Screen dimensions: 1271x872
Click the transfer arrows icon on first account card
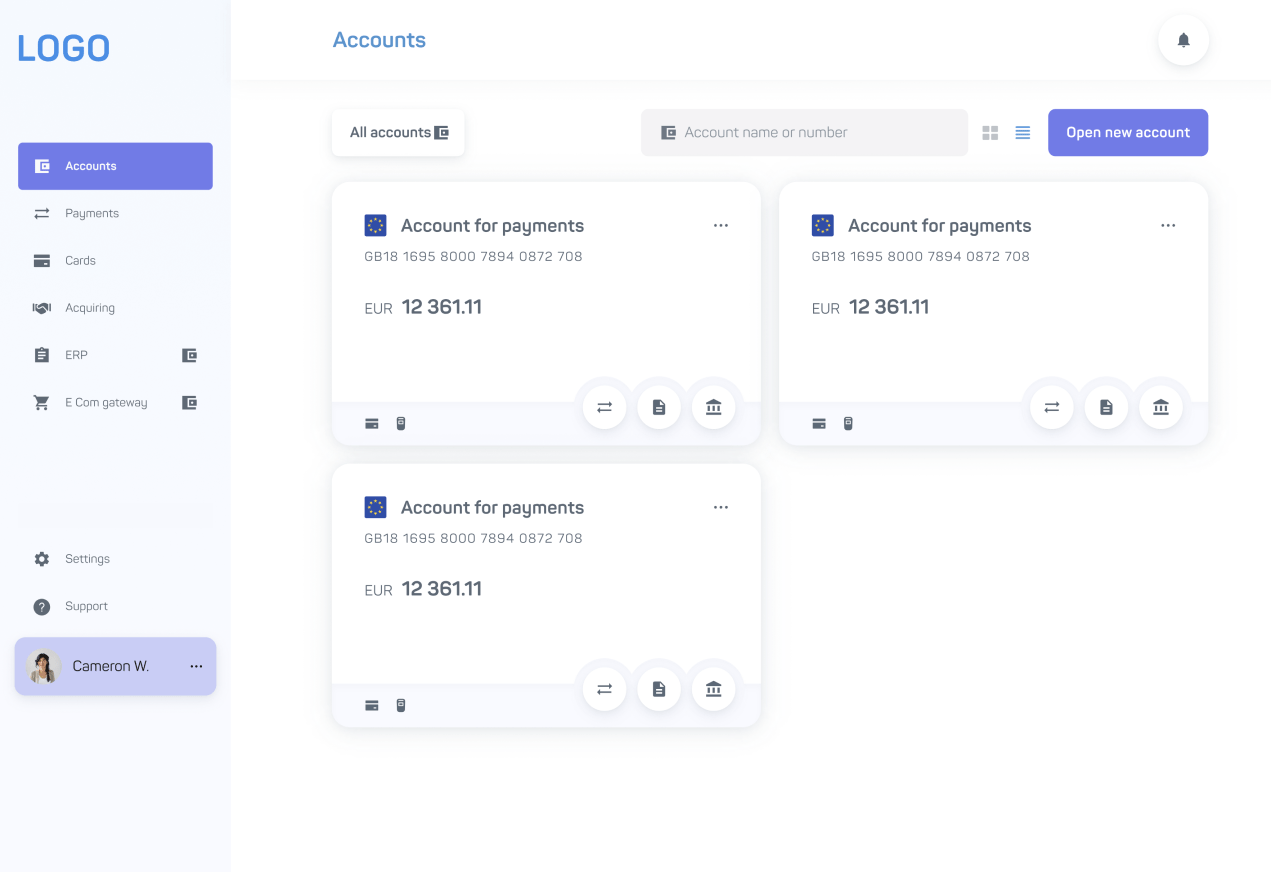pyautogui.click(x=604, y=407)
